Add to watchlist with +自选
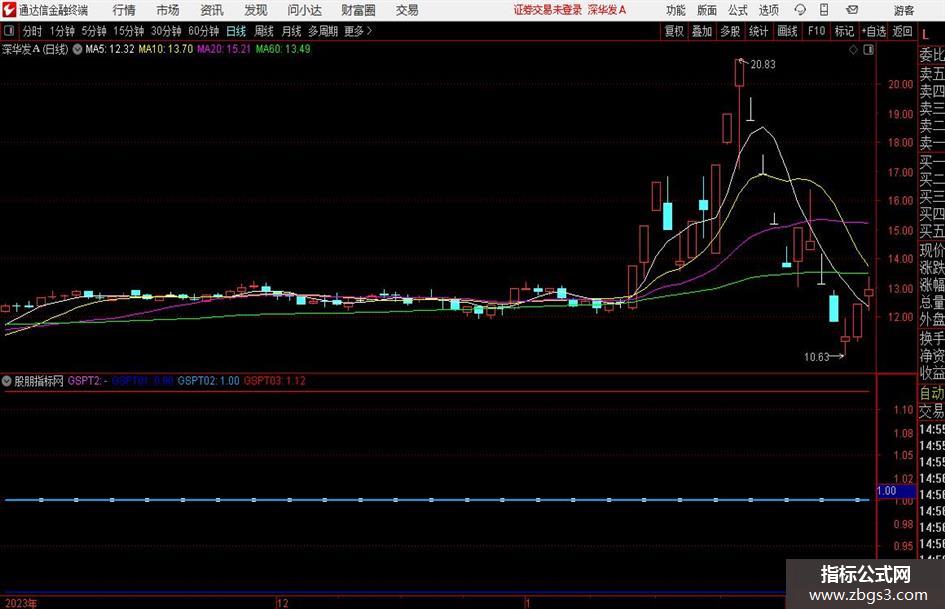Image resolution: width=945 pixels, height=609 pixels. 874,31
